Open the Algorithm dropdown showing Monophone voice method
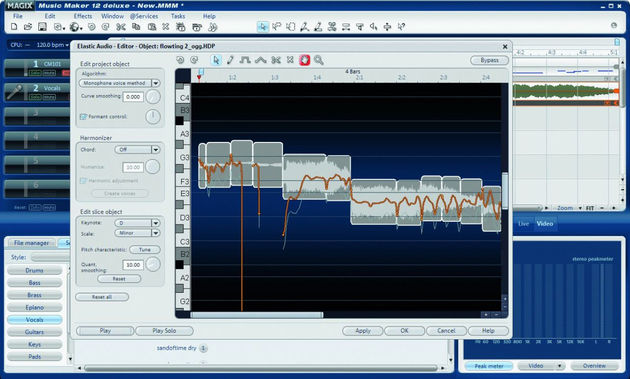 pyautogui.click(x=119, y=83)
